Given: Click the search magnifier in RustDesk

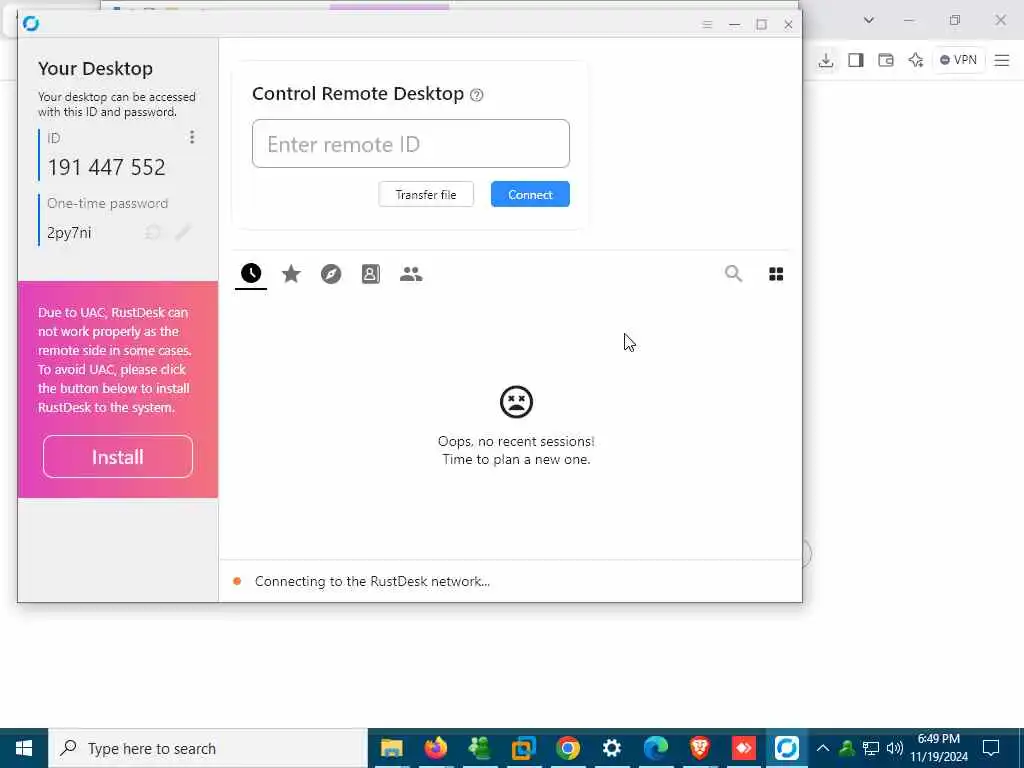Looking at the screenshot, I should pos(733,274).
